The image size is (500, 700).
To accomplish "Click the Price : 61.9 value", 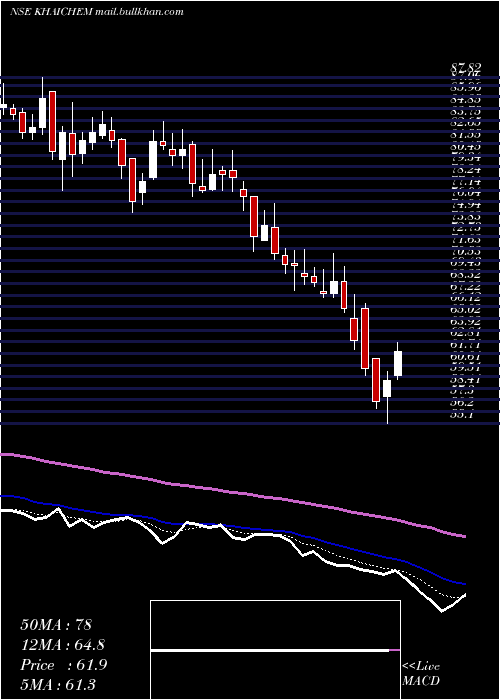I will [x=63, y=665].
